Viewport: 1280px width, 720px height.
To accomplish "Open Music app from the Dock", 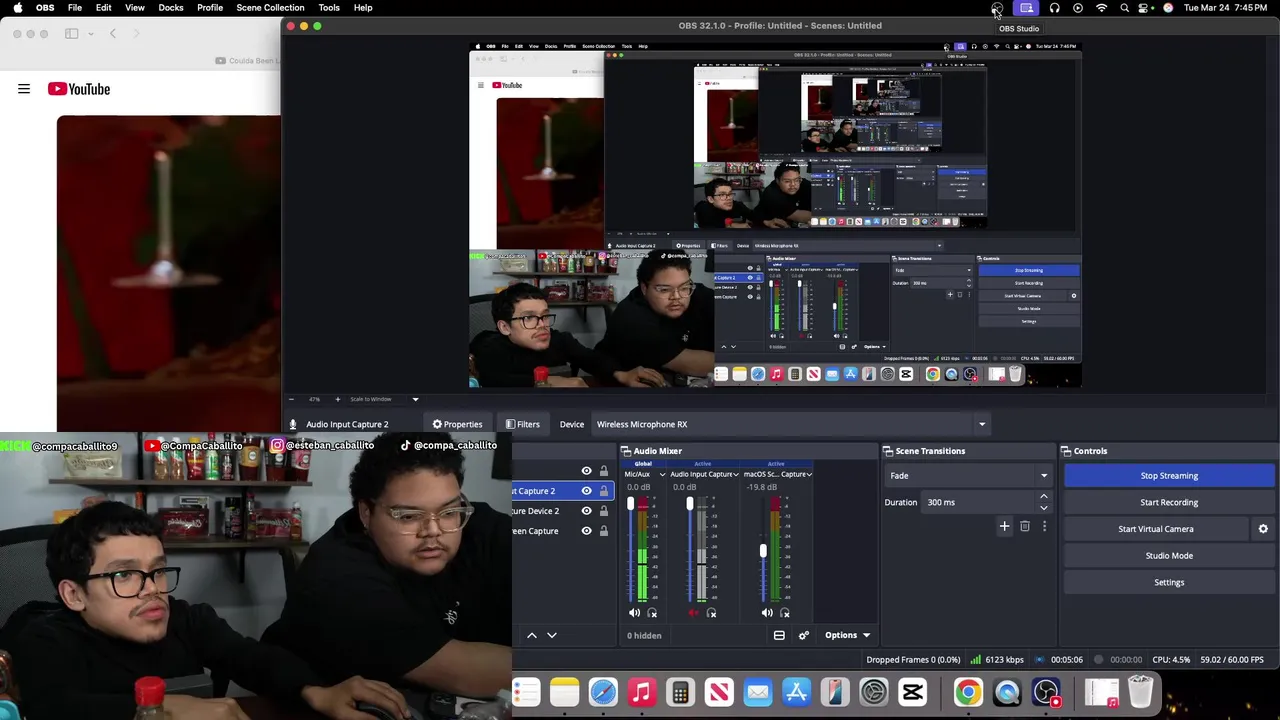I will coord(642,692).
